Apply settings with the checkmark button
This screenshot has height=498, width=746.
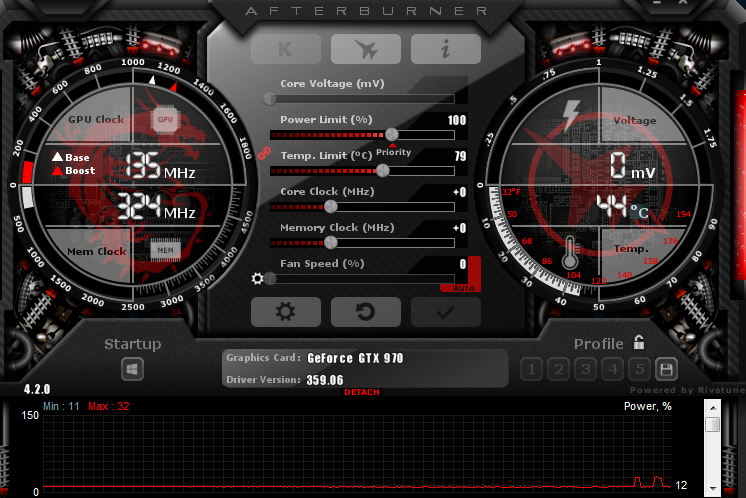[446, 312]
